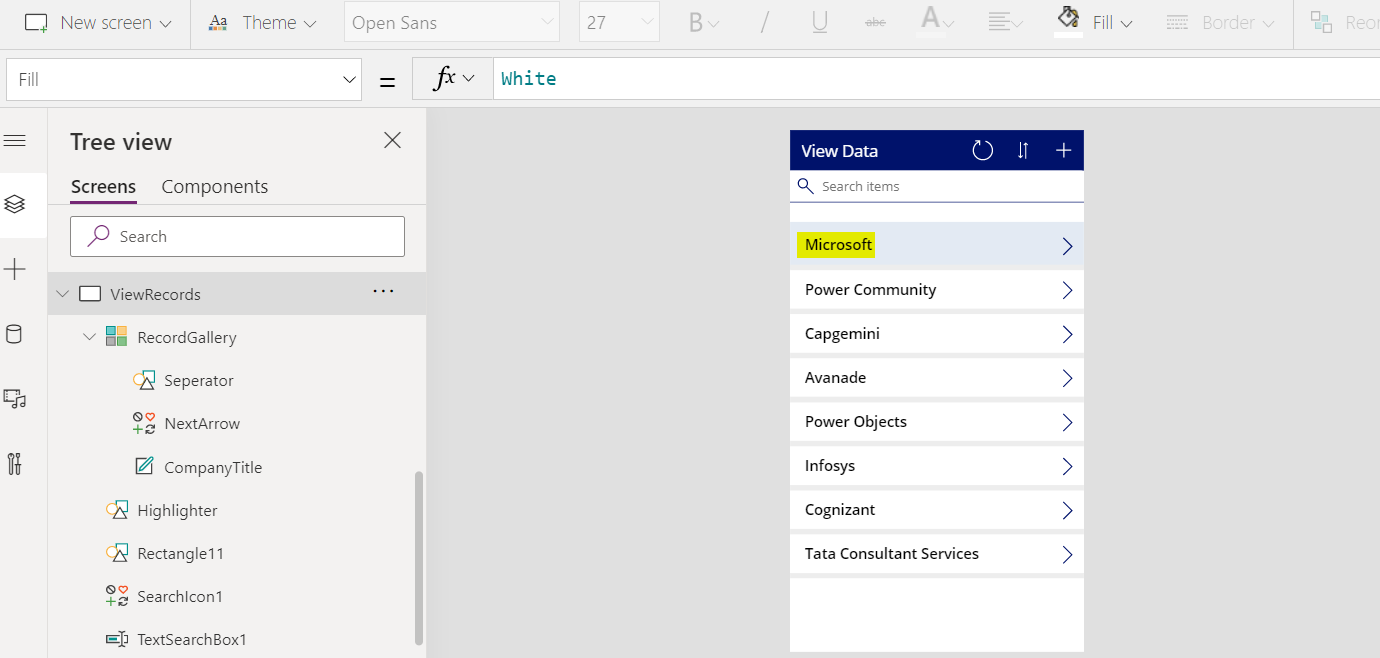Open the Theme dropdown

262,22
